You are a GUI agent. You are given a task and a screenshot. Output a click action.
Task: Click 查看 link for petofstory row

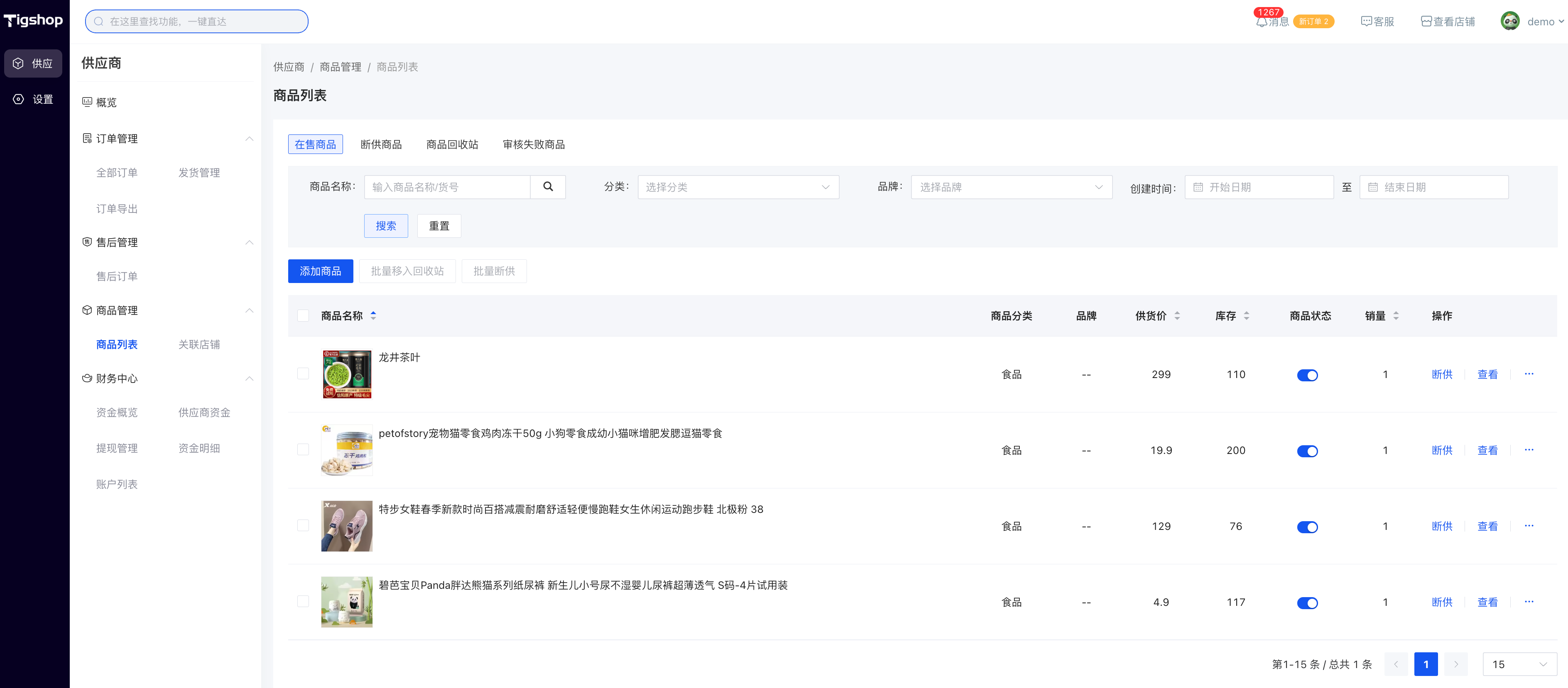point(1487,450)
